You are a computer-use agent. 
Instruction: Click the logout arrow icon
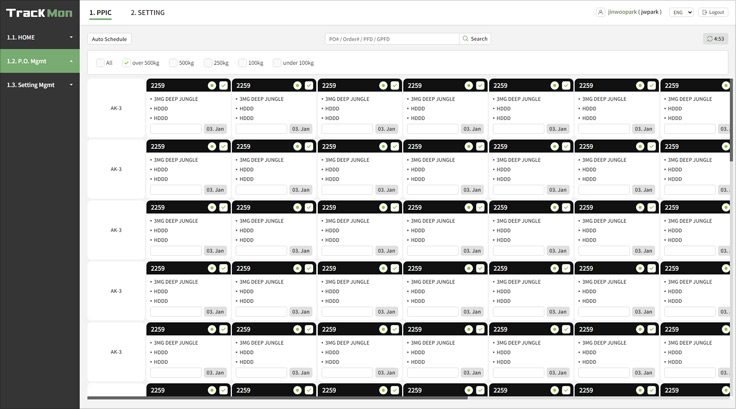tap(705, 12)
